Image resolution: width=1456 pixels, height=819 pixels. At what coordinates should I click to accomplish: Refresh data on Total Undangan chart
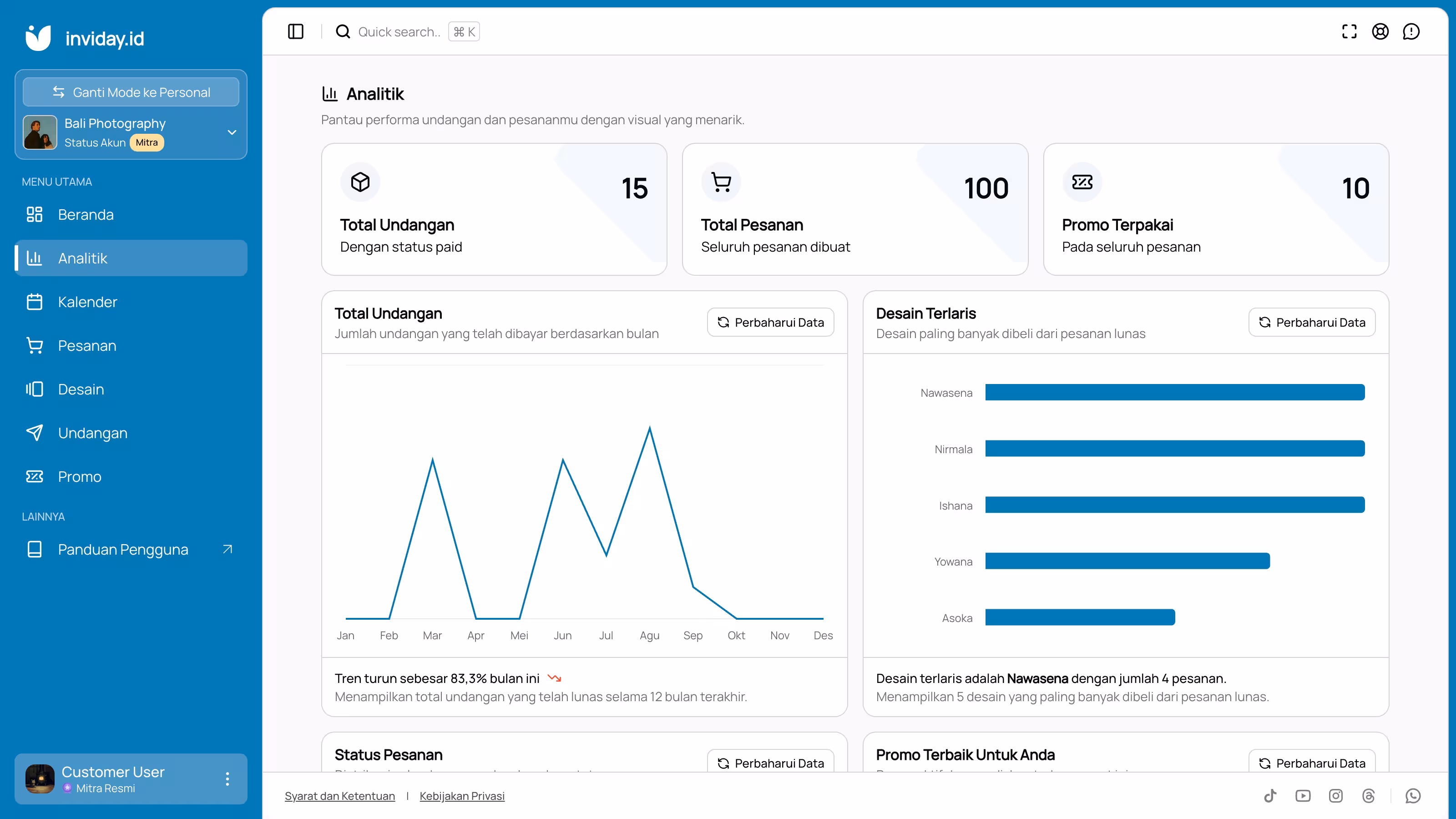770,322
